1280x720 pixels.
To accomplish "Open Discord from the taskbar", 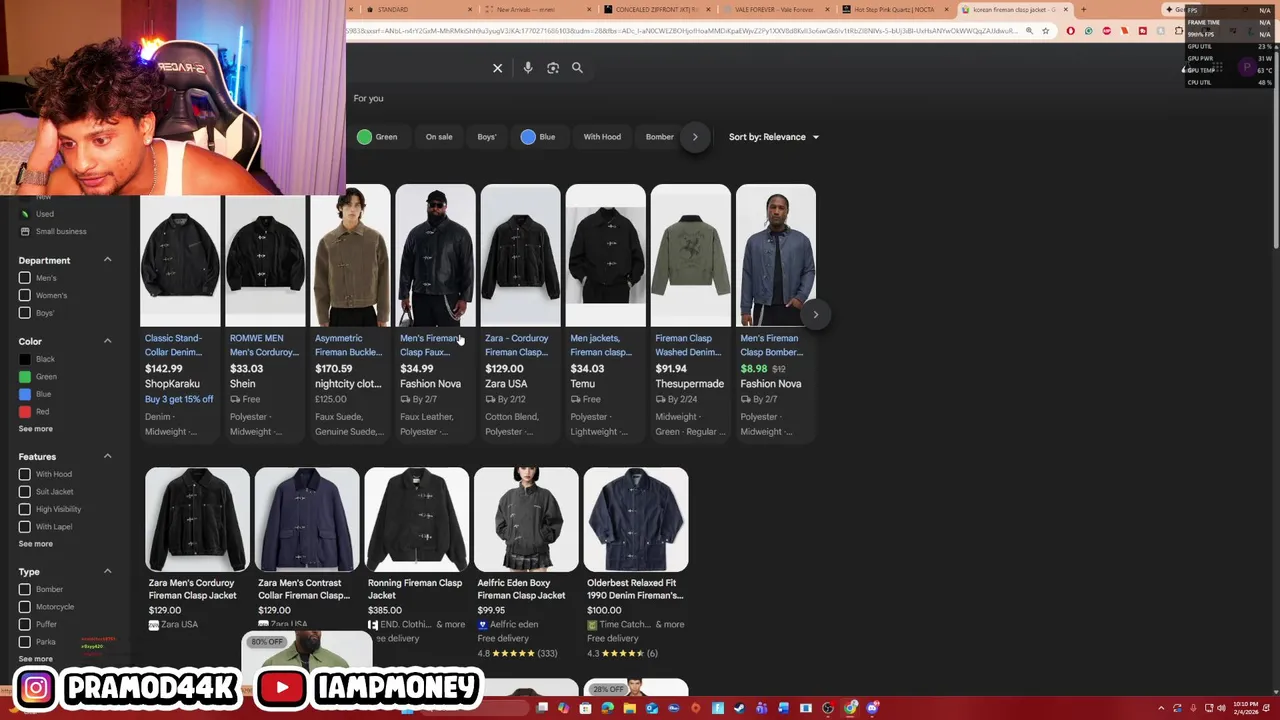I will click(x=872, y=708).
